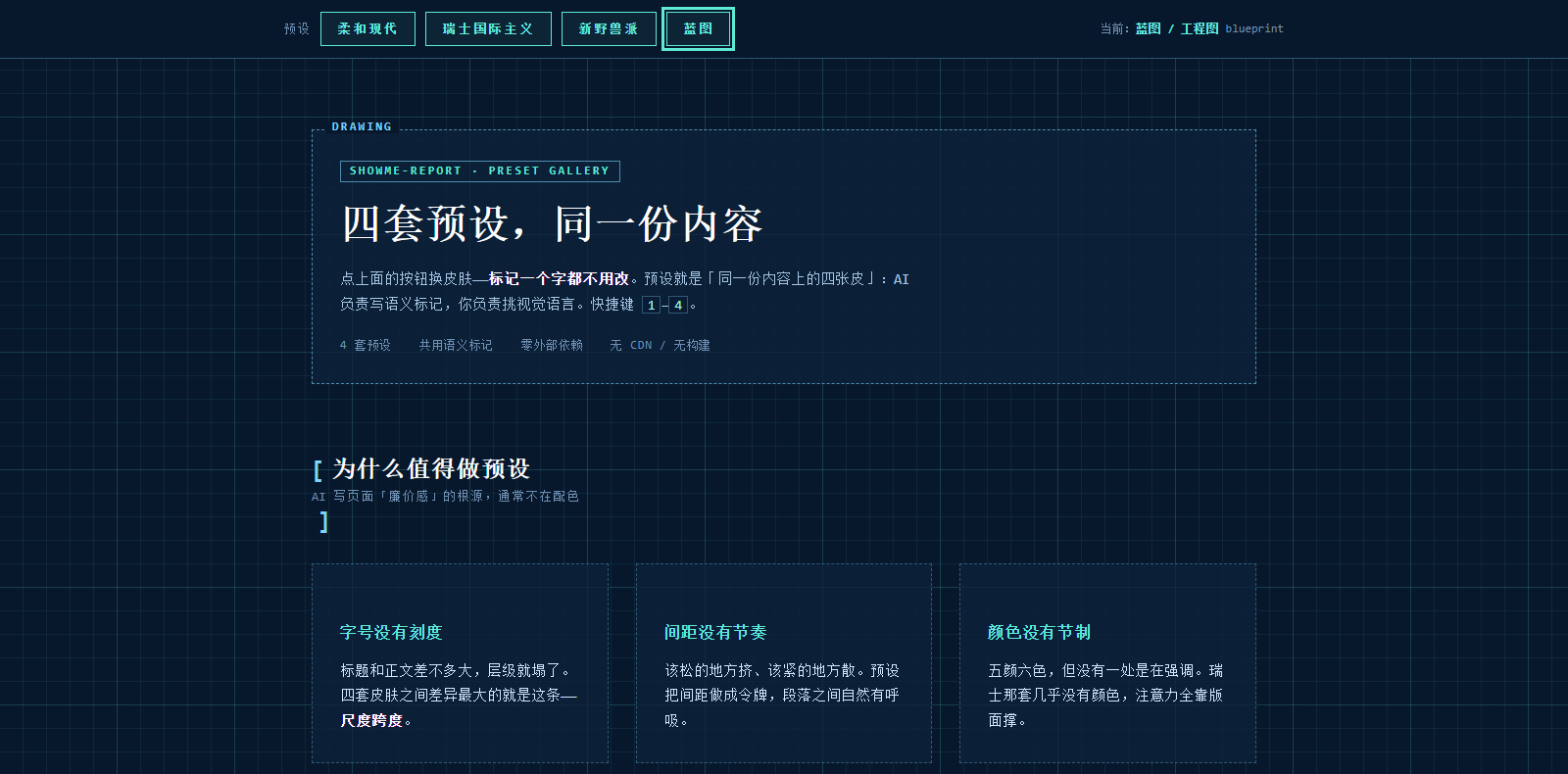Click the 4 套预设 meta label
The height and width of the screenshot is (774, 1568).
coord(365,345)
